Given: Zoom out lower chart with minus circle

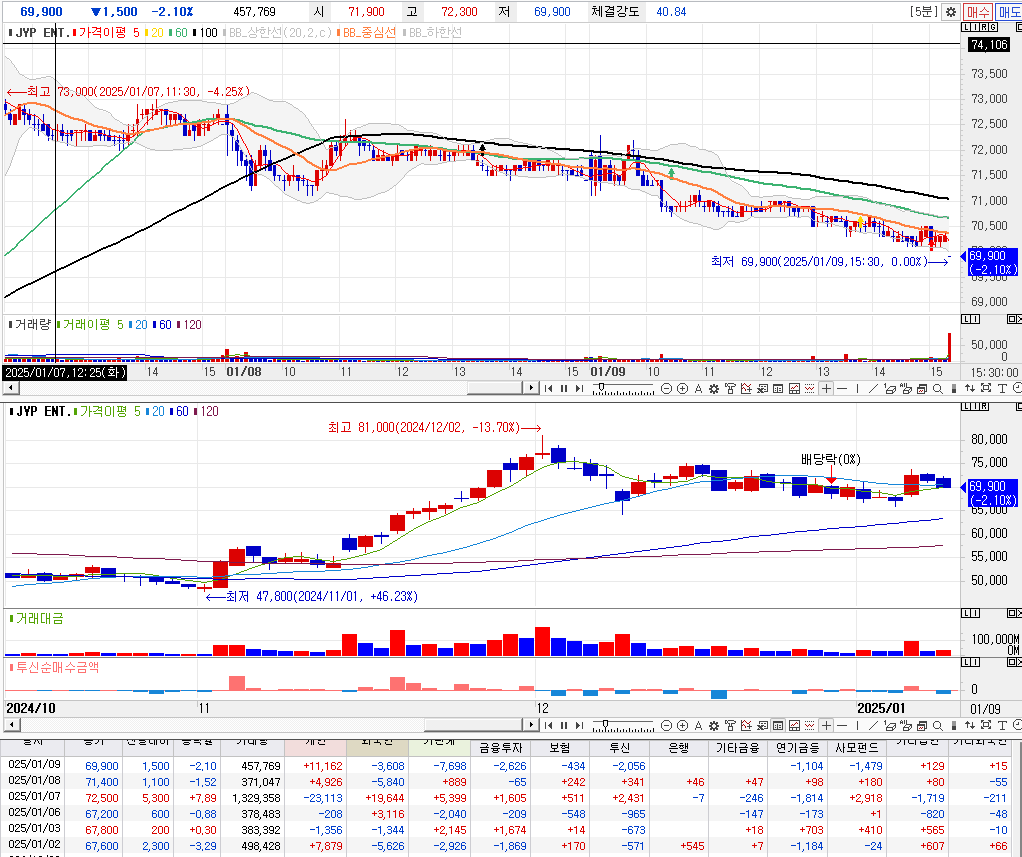Looking at the screenshot, I should tap(666, 725).
